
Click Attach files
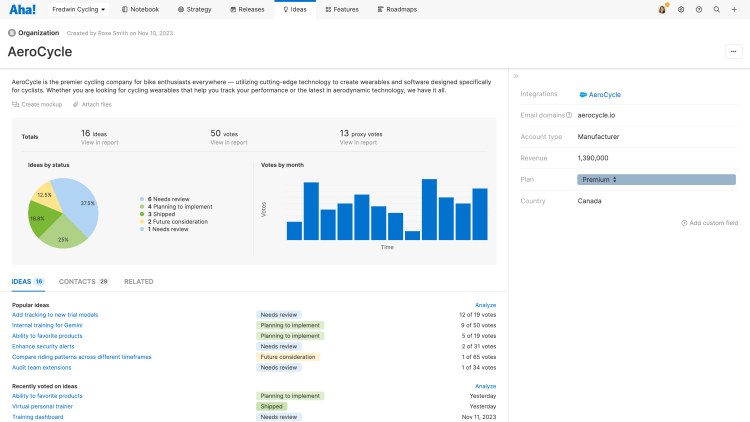coord(92,104)
